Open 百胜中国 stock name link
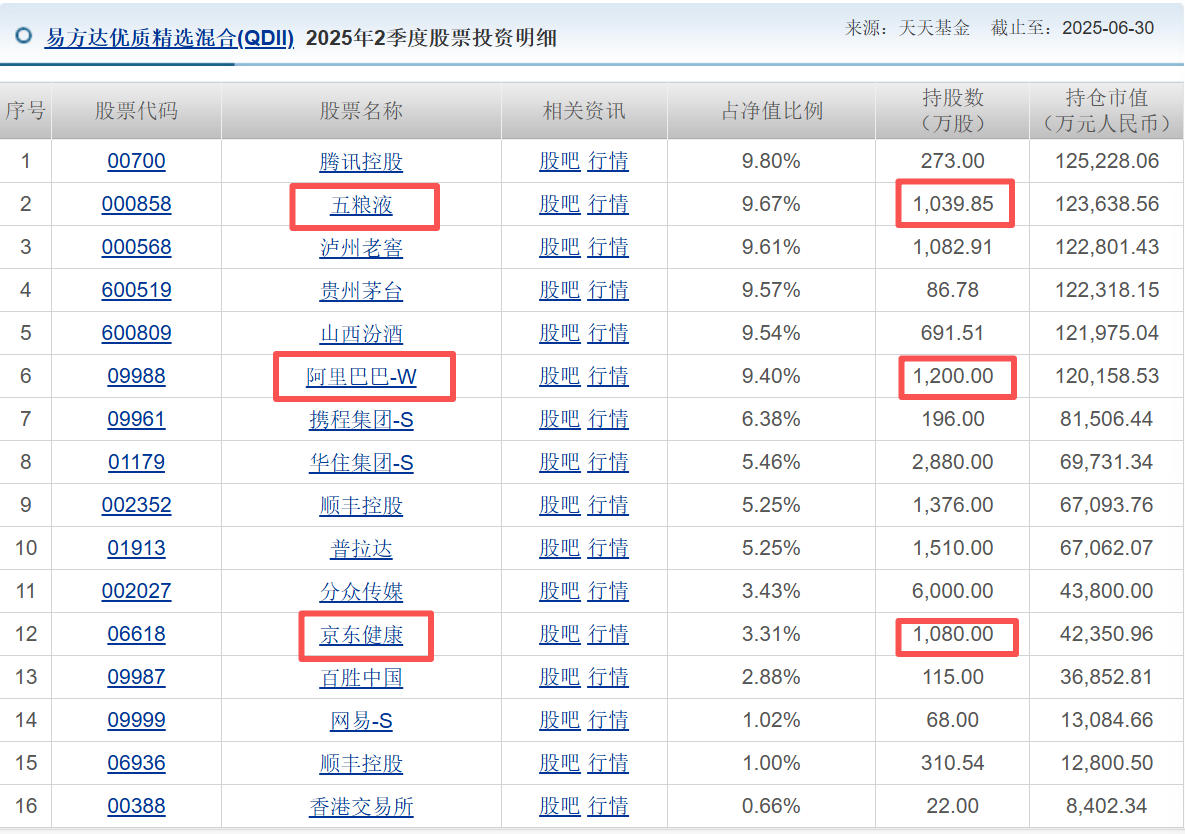This screenshot has width=1185, height=834. [x=361, y=678]
